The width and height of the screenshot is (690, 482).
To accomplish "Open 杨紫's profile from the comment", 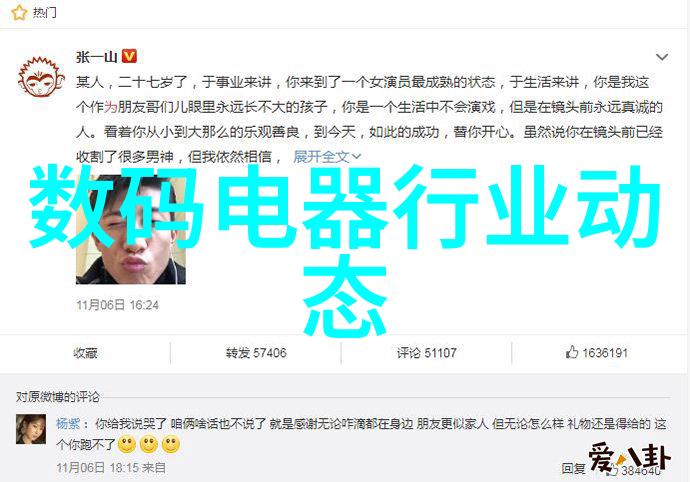I will (x=68, y=424).
